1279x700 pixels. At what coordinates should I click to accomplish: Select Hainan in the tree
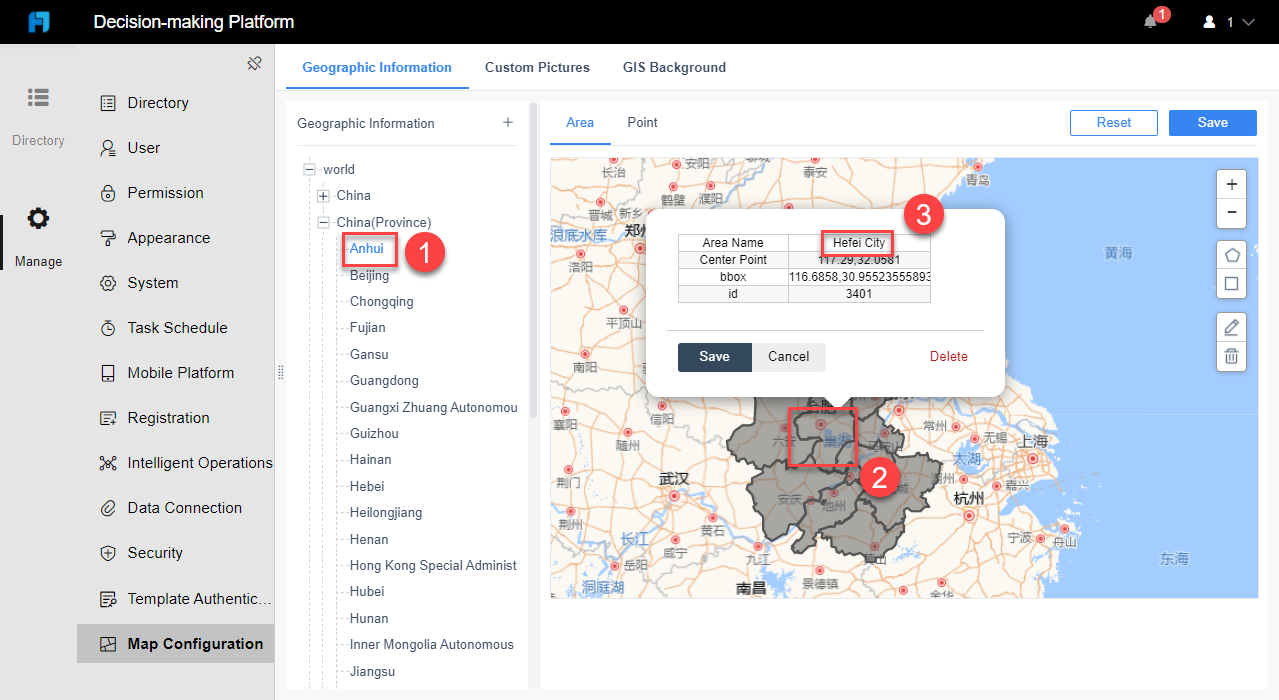click(371, 459)
